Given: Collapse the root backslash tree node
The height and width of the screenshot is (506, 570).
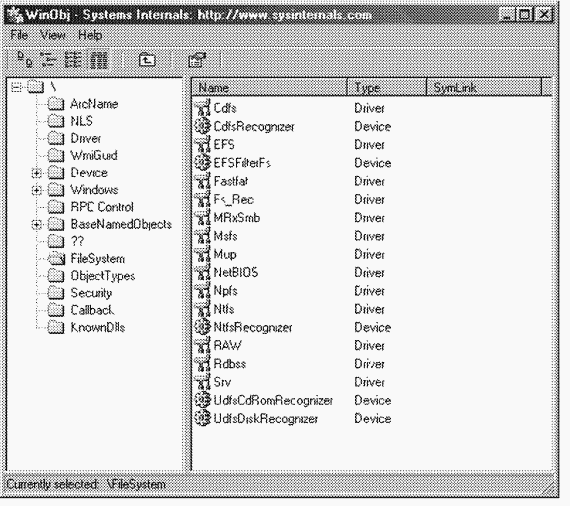Looking at the screenshot, I should [x=16, y=87].
